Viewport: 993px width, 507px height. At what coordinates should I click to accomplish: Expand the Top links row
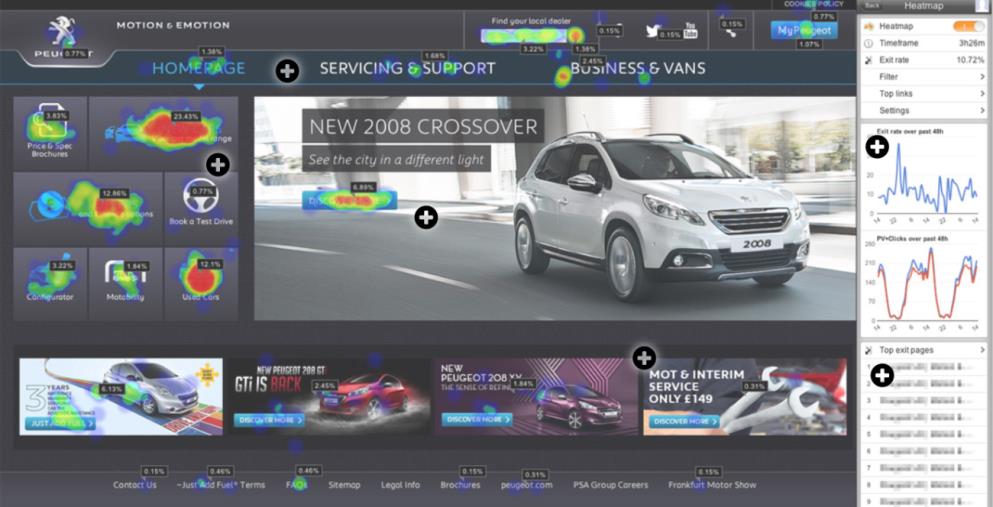(924, 94)
